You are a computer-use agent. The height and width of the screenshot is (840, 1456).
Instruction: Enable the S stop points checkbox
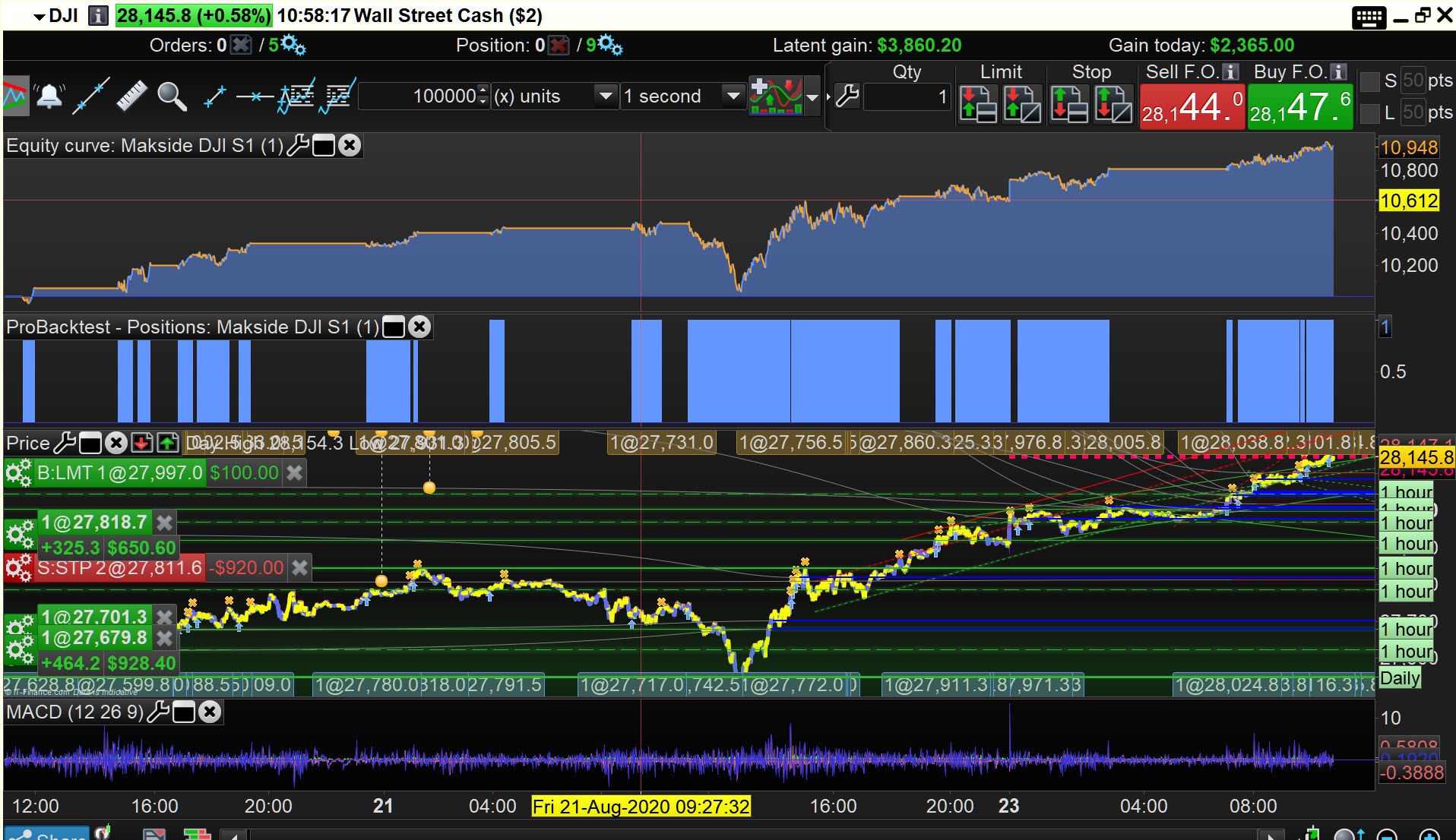(1369, 81)
